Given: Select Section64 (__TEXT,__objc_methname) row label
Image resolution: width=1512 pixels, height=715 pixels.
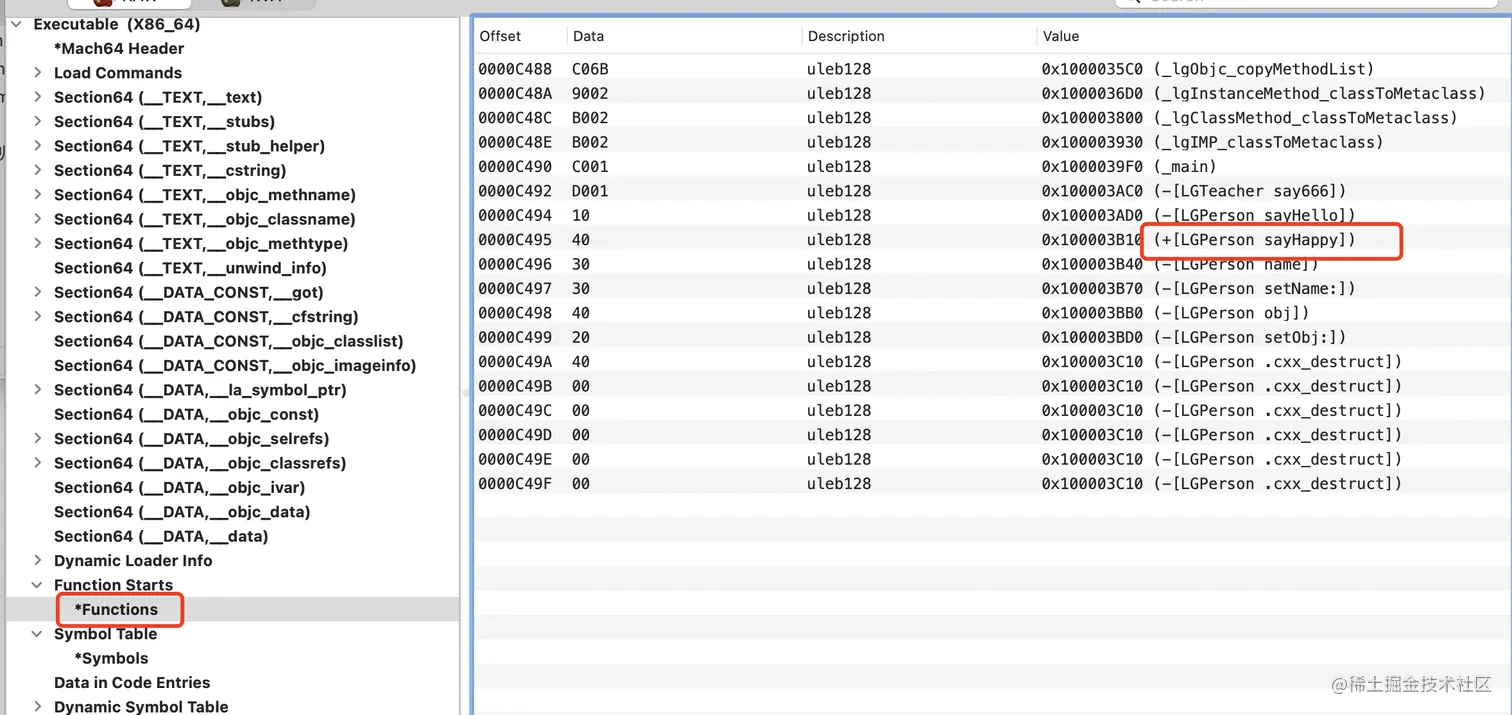Looking at the screenshot, I should pos(205,195).
